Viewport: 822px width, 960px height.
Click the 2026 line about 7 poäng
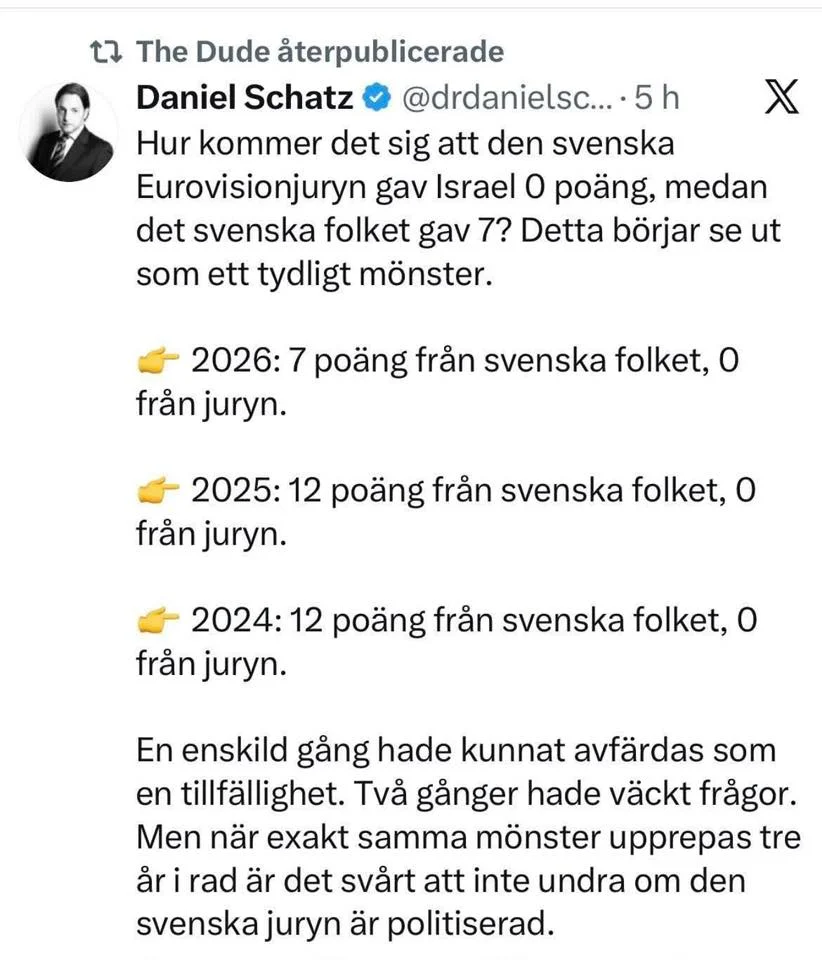click(x=438, y=382)
